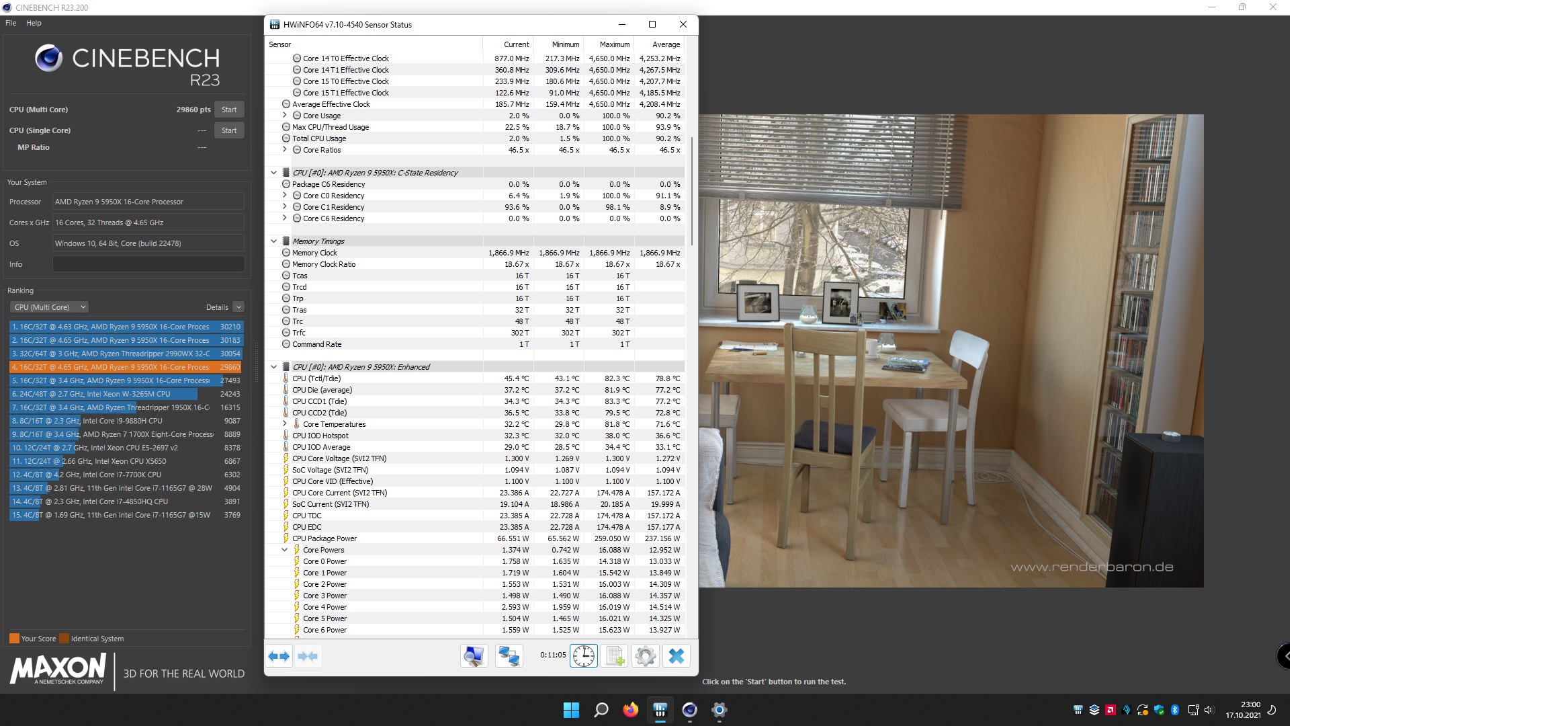Collapse the Core Powers section
1568x726 pixels.
(x=284, y=549)
